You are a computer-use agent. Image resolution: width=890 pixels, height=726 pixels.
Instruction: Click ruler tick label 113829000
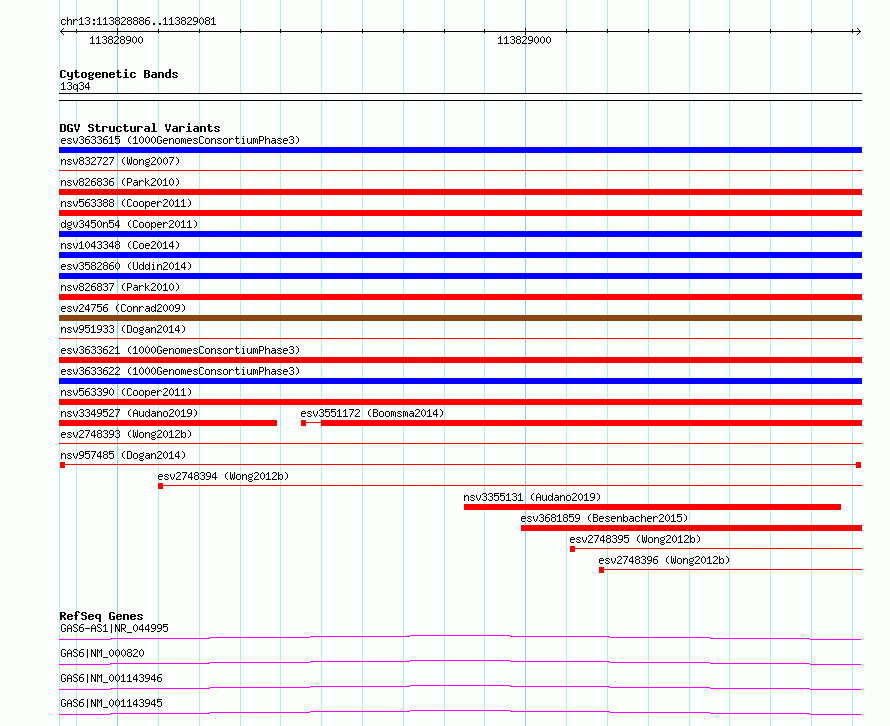coord(524,40)
